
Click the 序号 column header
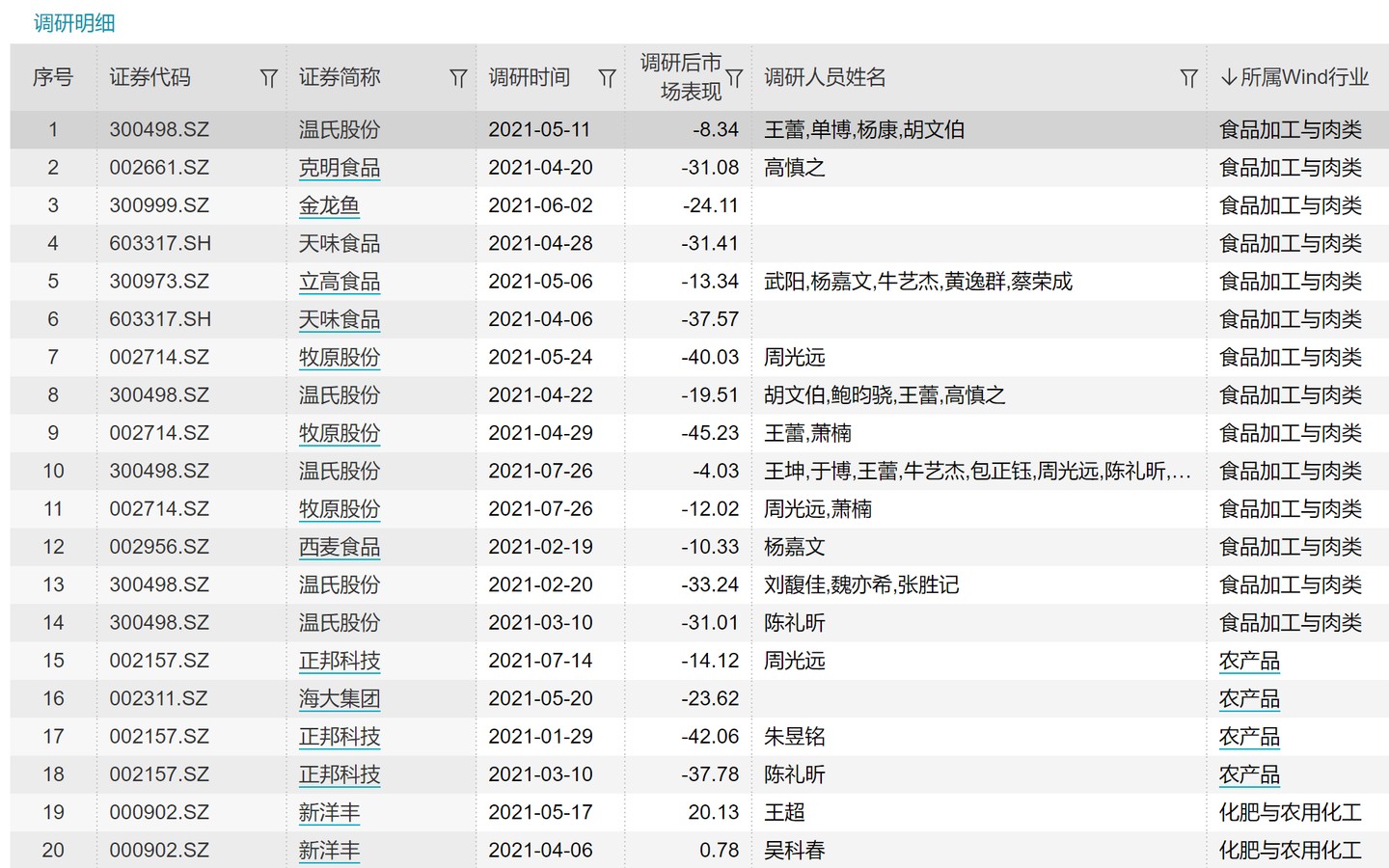pyautogui.click(x=53, y=77)
